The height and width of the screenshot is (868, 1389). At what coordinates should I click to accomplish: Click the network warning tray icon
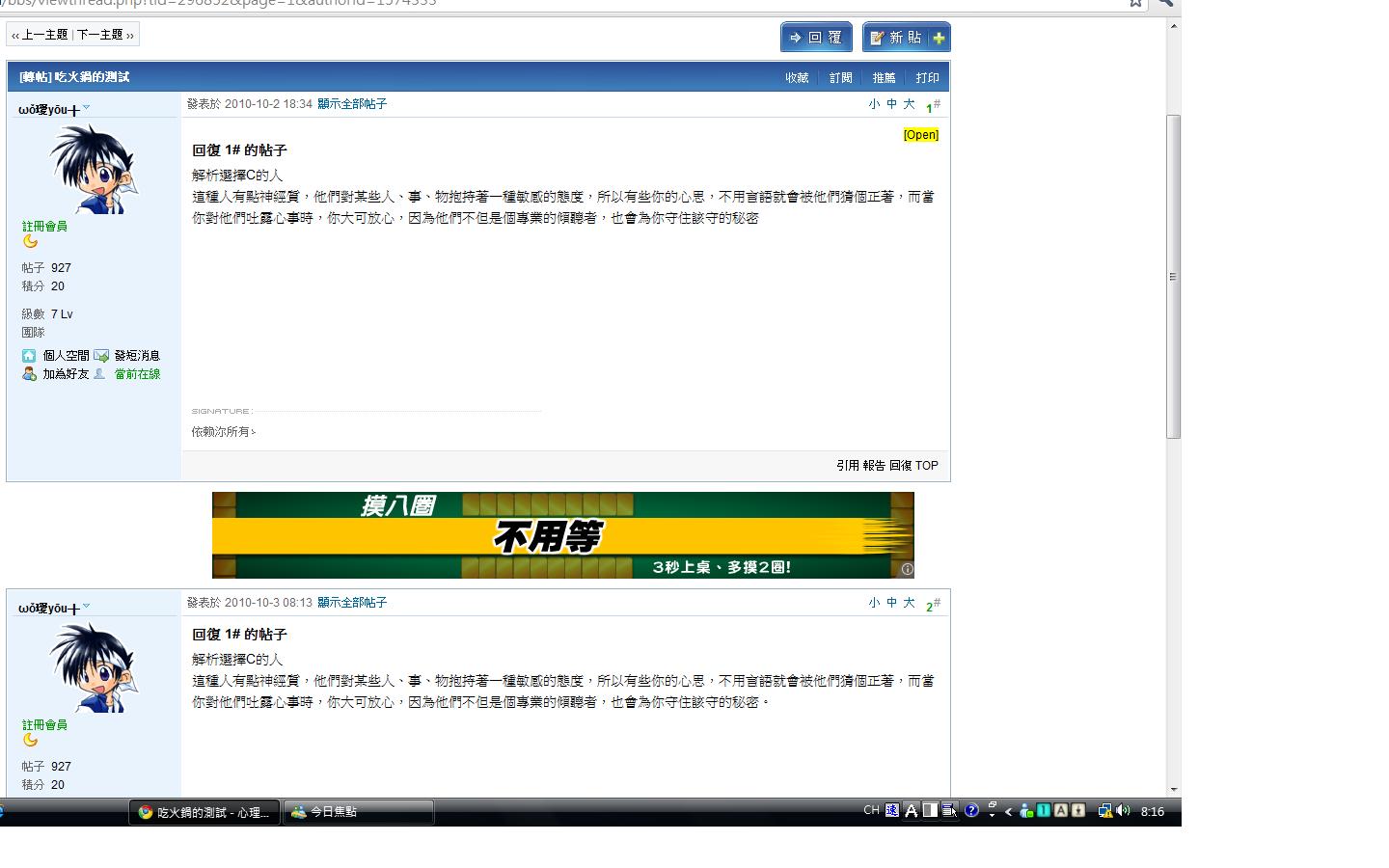(x=1105, y=811)
